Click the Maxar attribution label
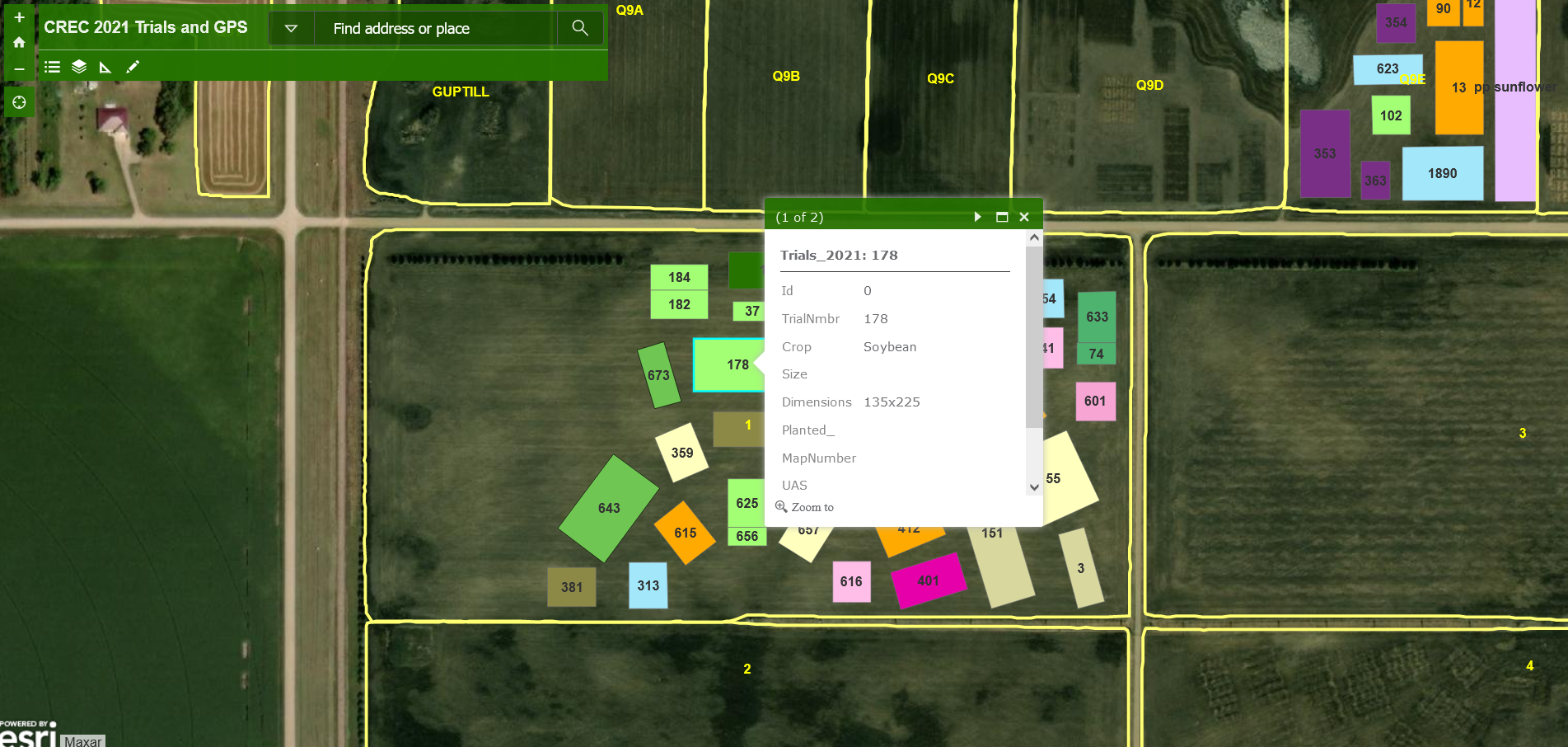 pos(83,740)
